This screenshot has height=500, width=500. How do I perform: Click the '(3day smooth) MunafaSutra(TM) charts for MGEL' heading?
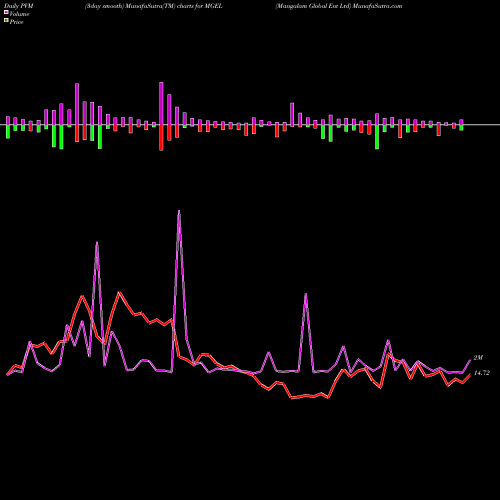(154, 6)
